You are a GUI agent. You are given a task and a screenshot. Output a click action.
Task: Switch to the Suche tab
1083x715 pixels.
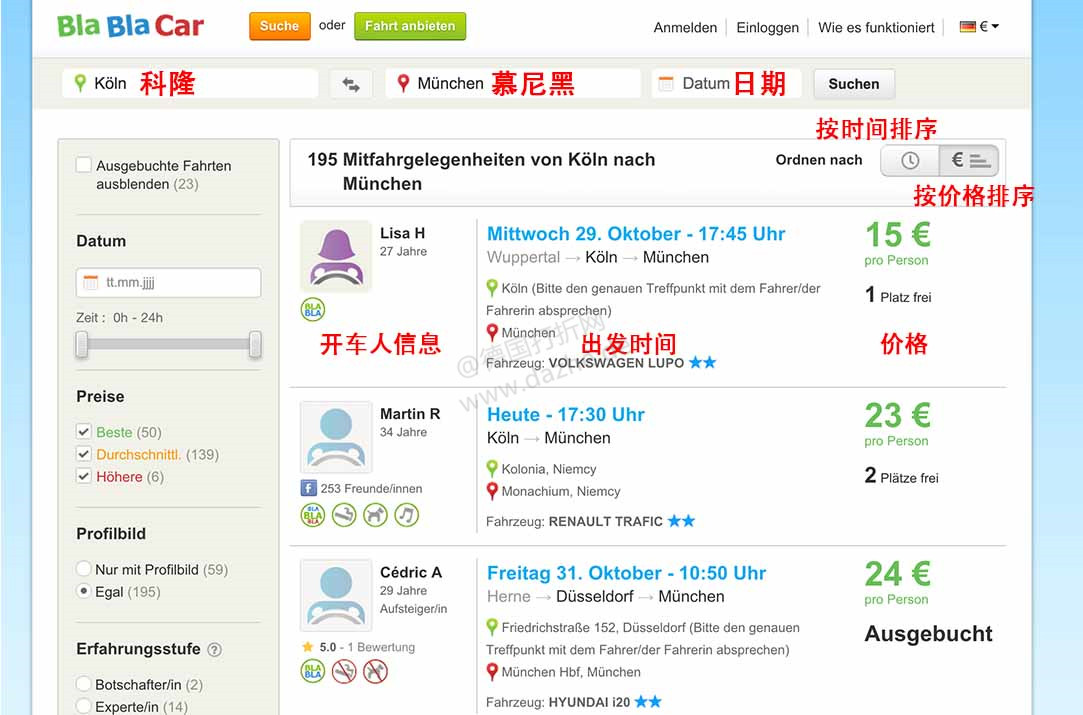tap(279, 26)
